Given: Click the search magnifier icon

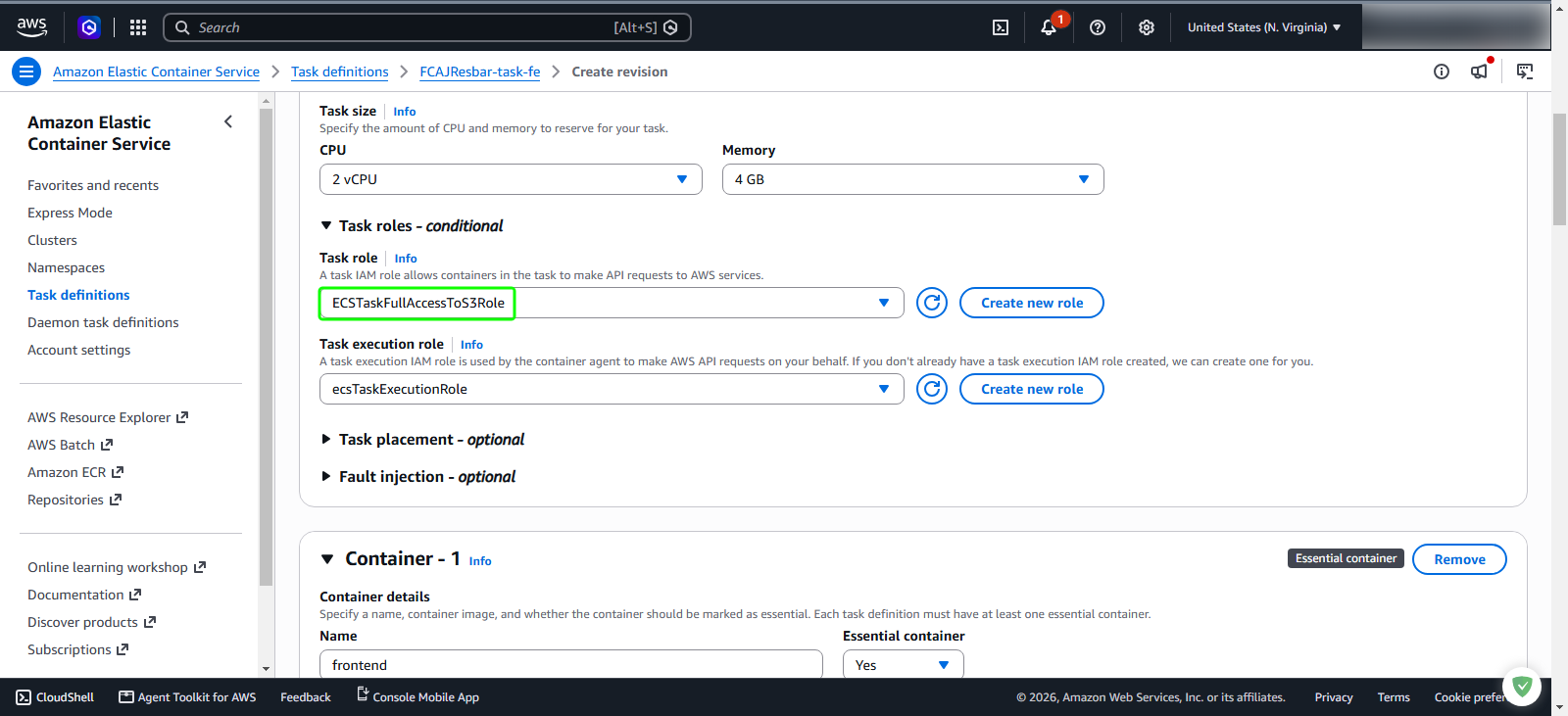Looking at the screenshot, I should click(182, 27).
